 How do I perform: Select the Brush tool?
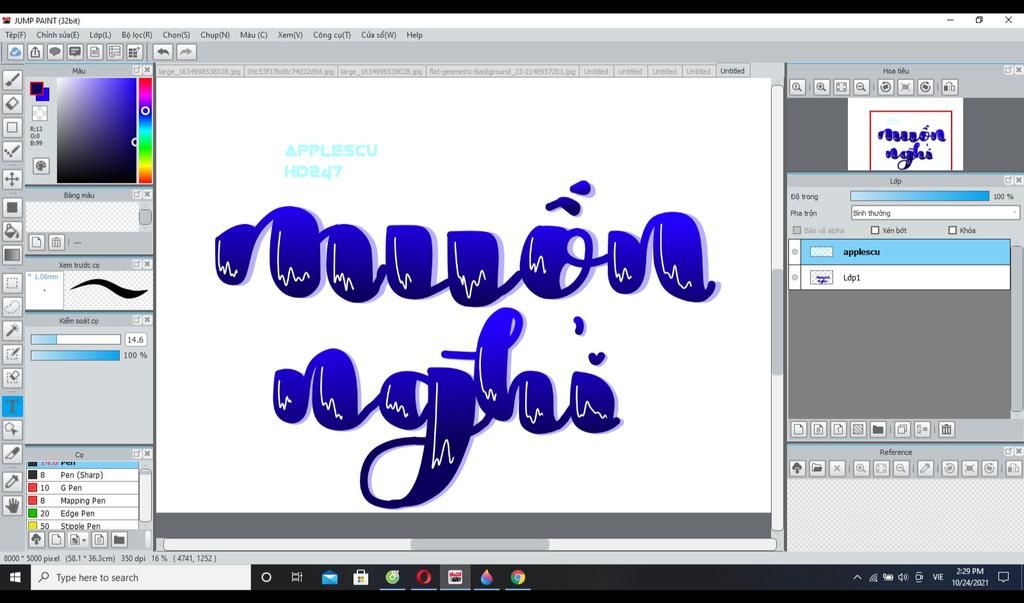click(x=12, y=80)
